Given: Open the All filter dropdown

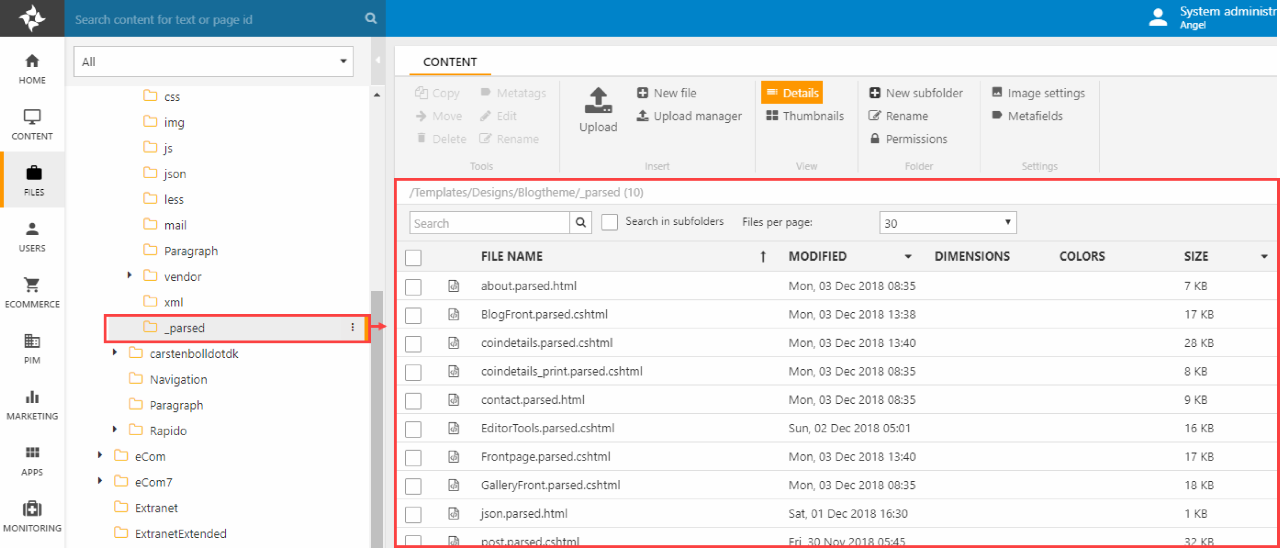Looking at the screenshot, I should [213, 62].
